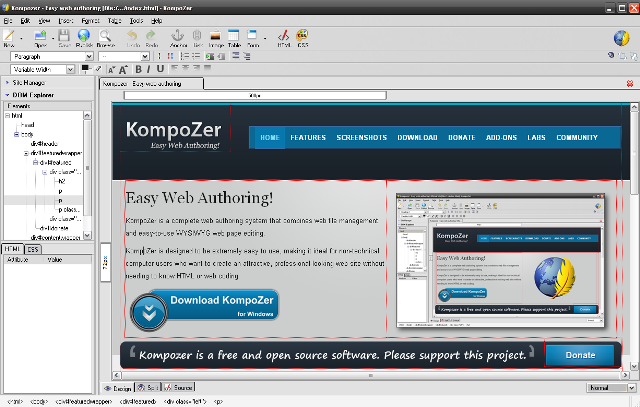Insert a Form from toolbar
This screenshot has width=640, height=407.
[x=253, y=38]
